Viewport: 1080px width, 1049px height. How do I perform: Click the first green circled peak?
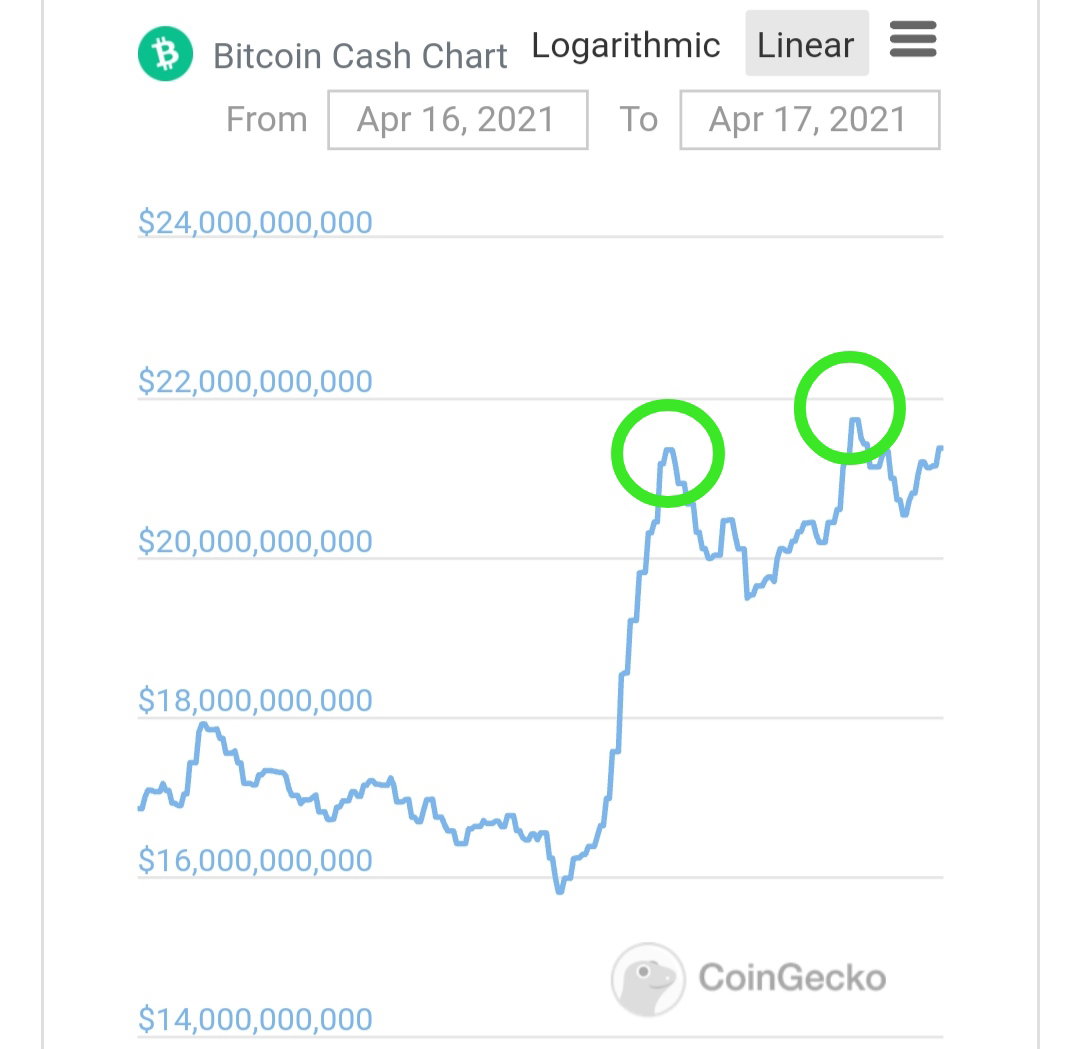pyautogui.click(x=667, y=453)
